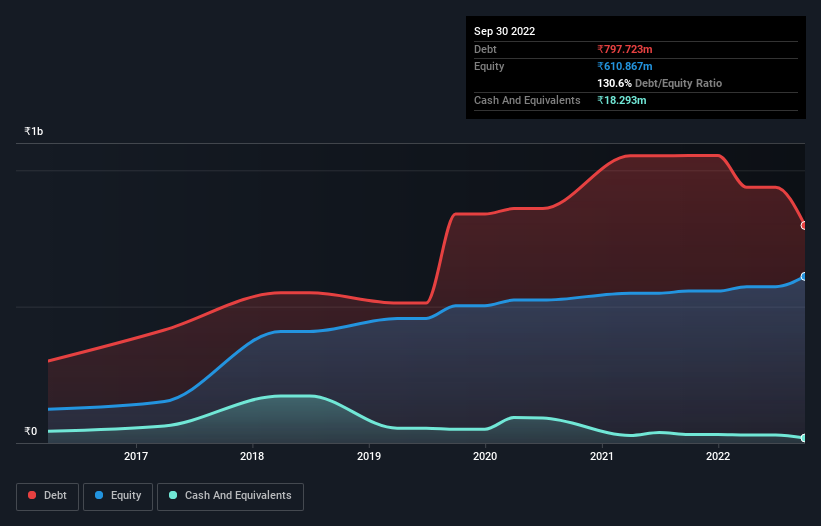
Task: Click the 2022 x-axis label
Action: coord(718,456)
